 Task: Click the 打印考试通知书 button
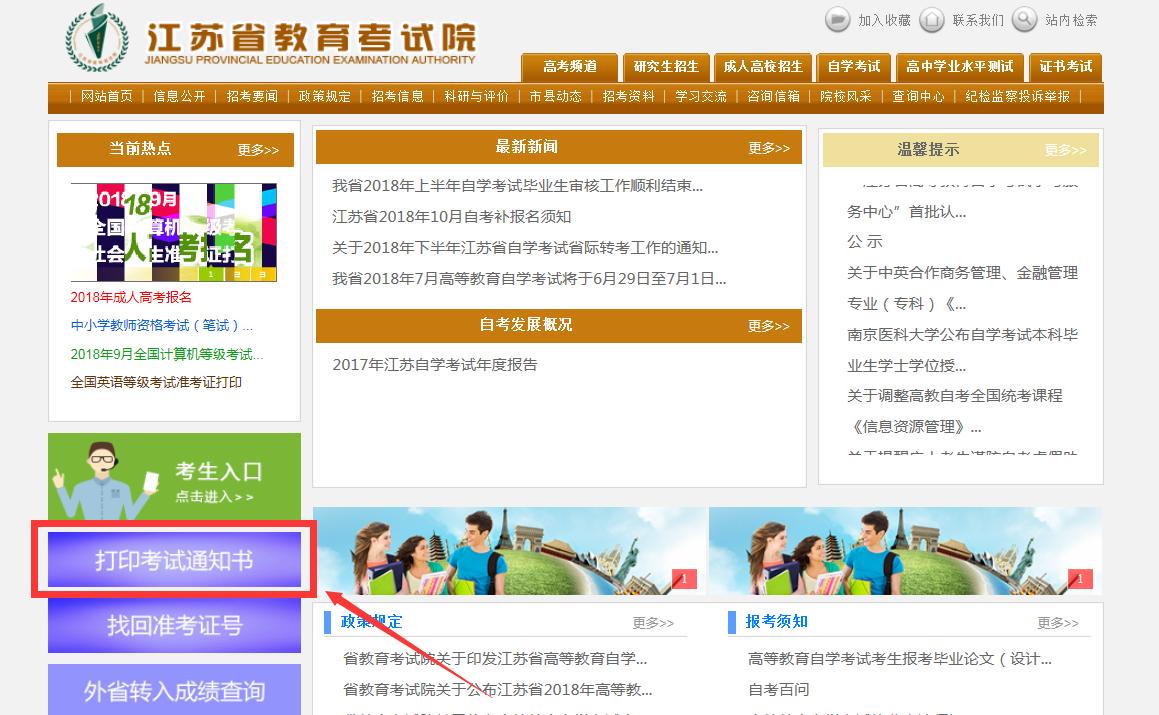click(x=174, y=561)
